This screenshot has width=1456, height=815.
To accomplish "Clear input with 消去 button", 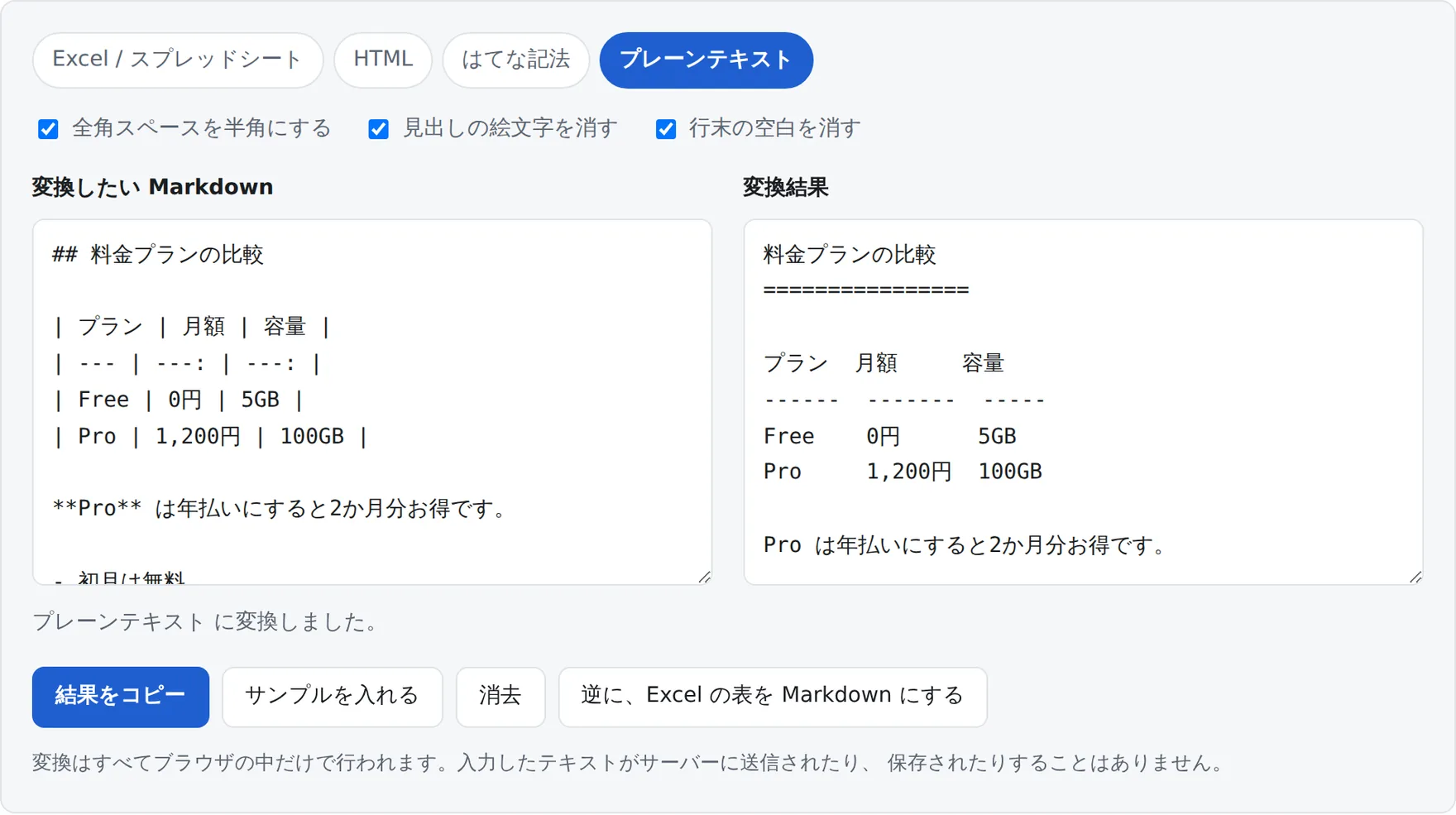I will tap(500, 697).
